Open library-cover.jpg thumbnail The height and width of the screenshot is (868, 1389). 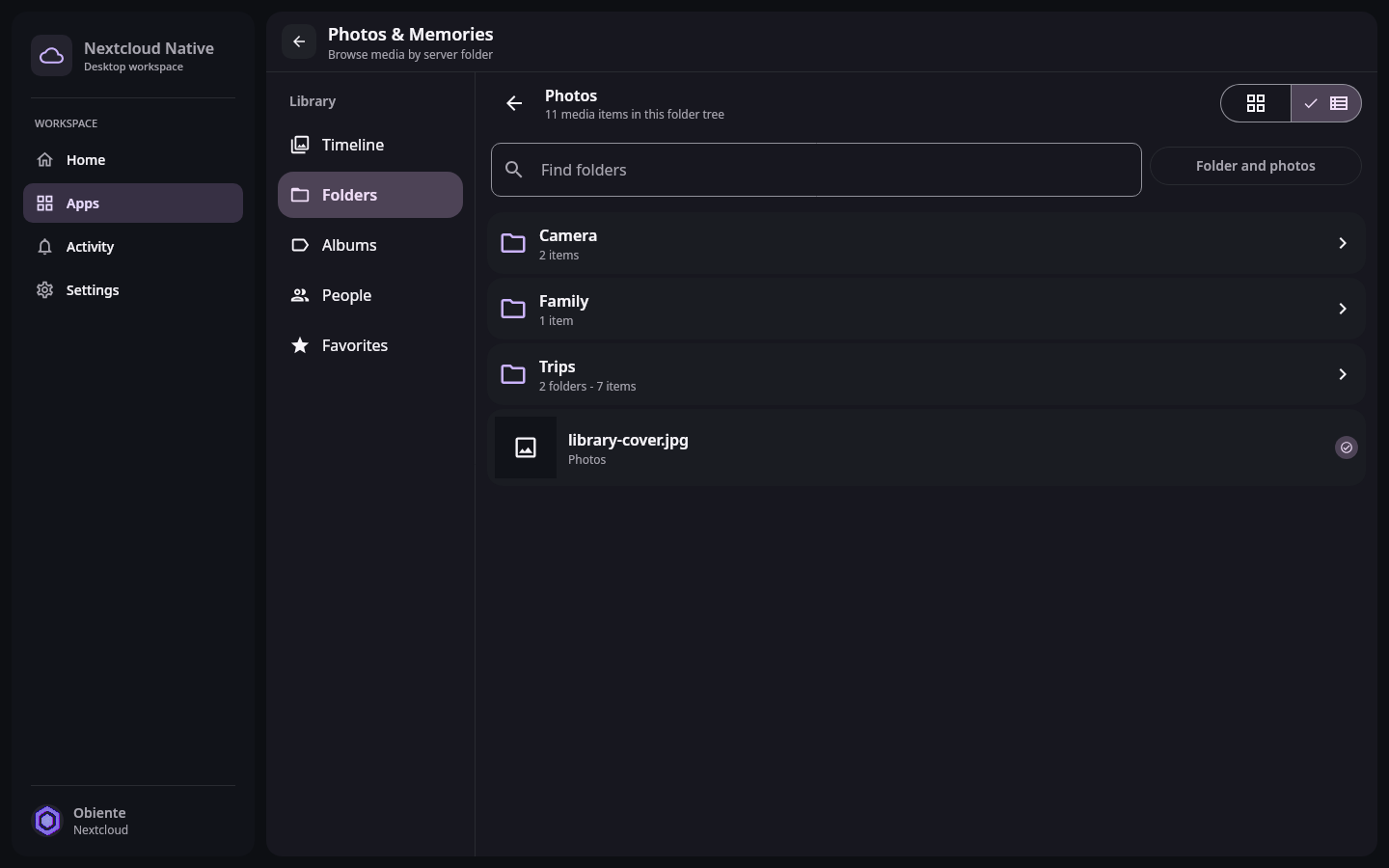[526, 448]
